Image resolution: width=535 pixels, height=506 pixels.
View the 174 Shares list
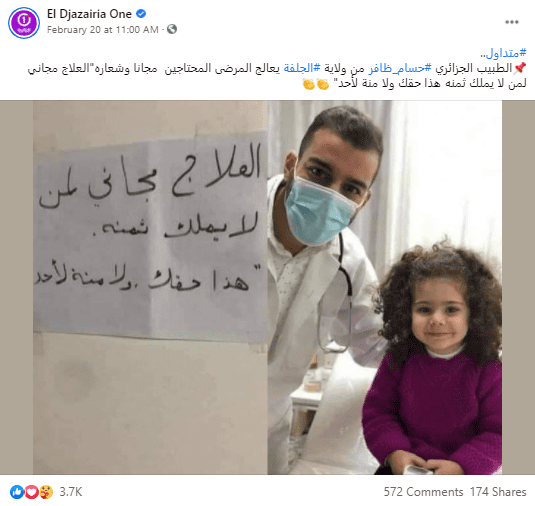pyautogui.click(x=498, y=492)
